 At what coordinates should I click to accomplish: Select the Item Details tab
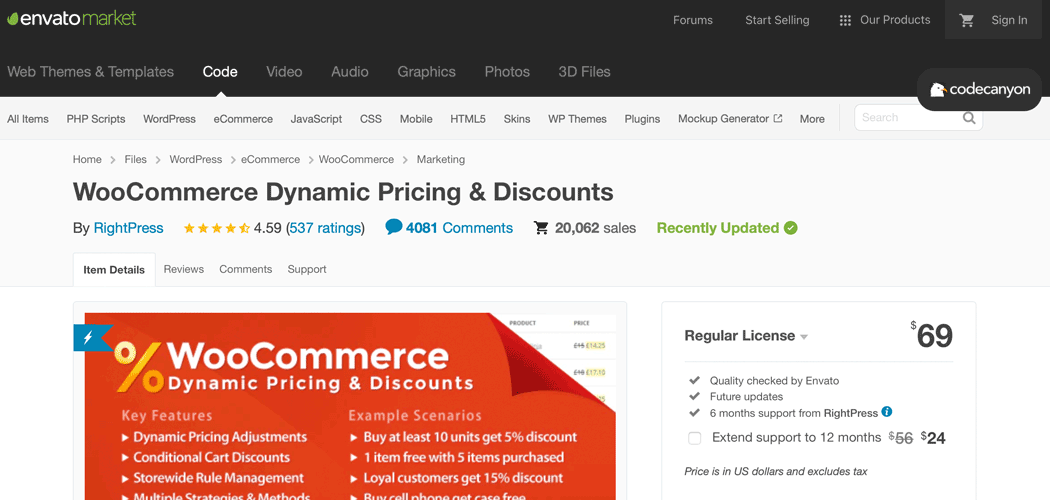click(x=114, y=270)
